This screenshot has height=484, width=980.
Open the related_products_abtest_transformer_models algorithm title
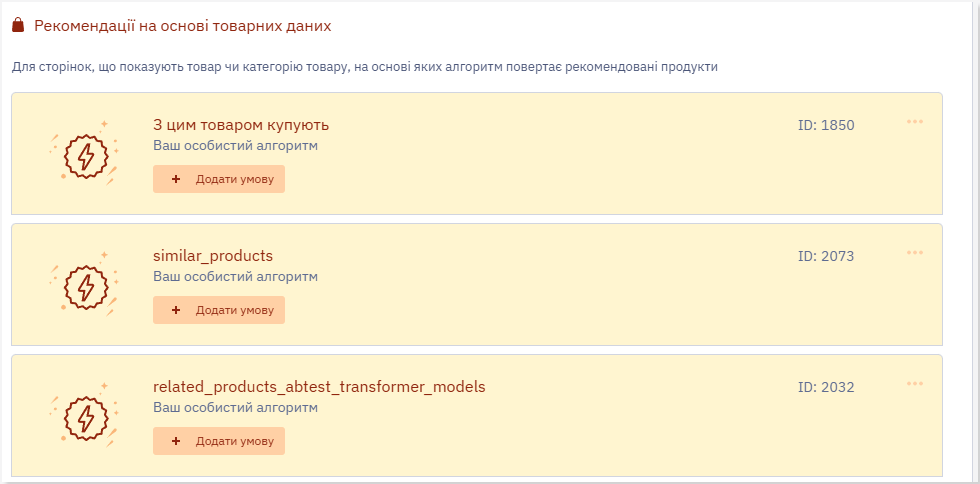(319, 387)
